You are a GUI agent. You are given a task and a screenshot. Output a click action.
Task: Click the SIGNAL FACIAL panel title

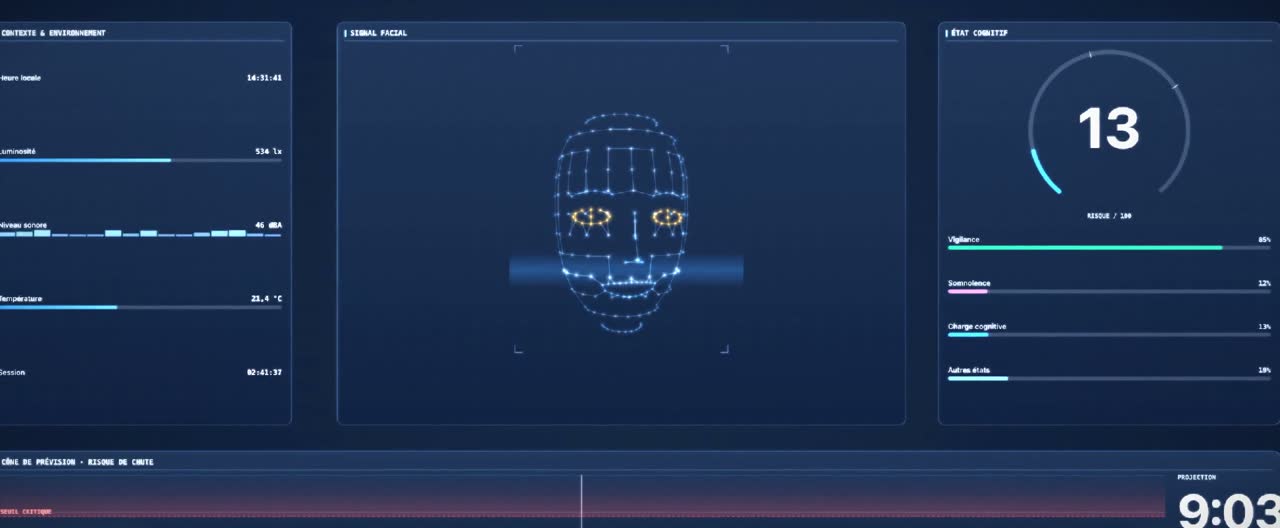(378, 33)
